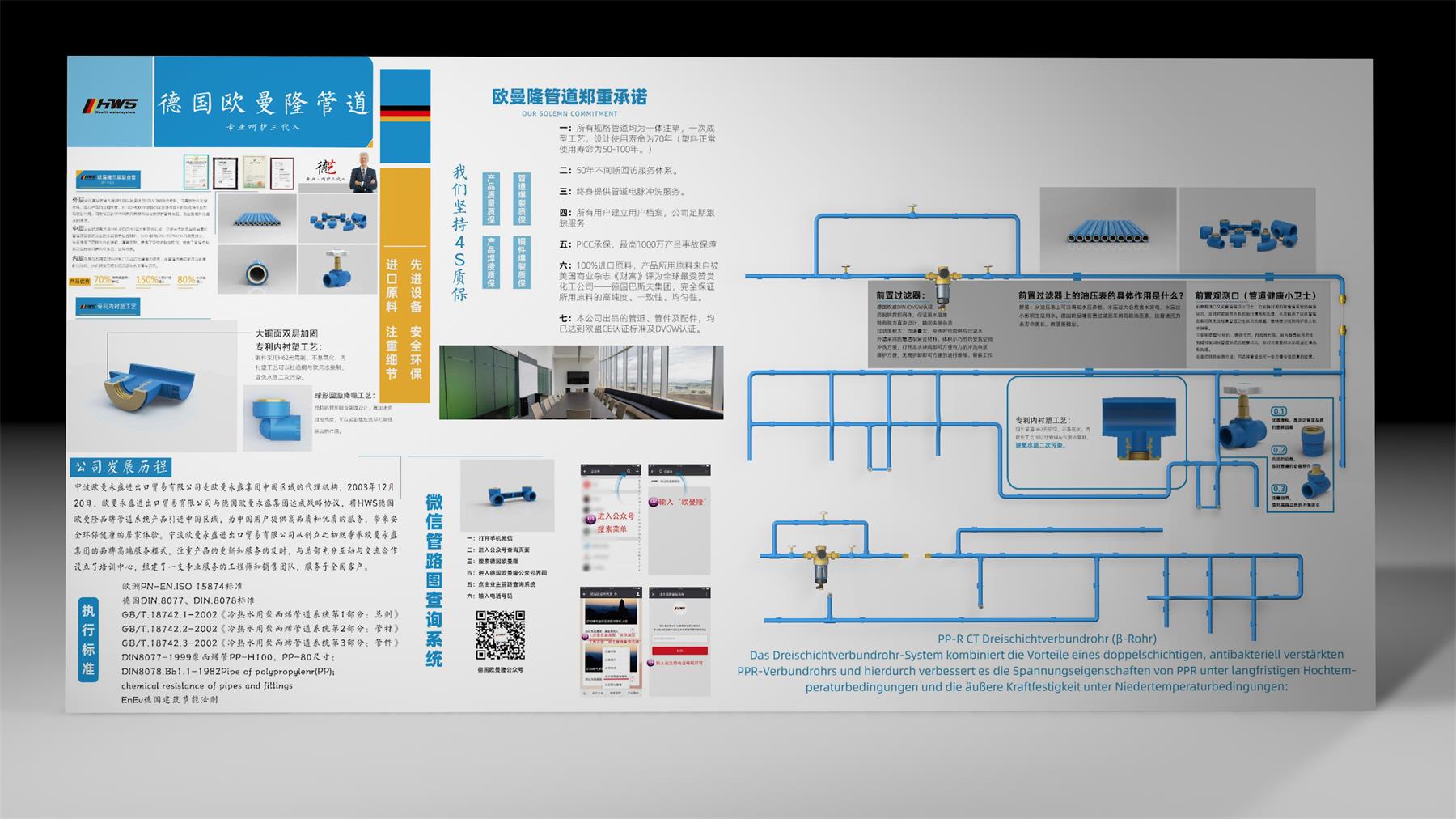
Task: Click the line 欧洲PN-EN.ISO 15874标准
Action: pos(182,586)
